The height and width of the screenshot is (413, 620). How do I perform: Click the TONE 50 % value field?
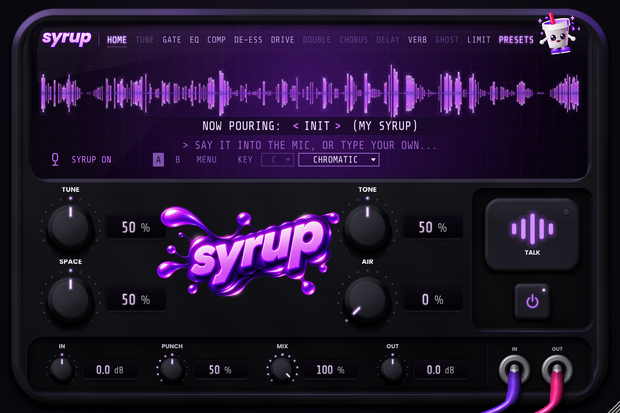pyautogui.click(x=433, y=227)
